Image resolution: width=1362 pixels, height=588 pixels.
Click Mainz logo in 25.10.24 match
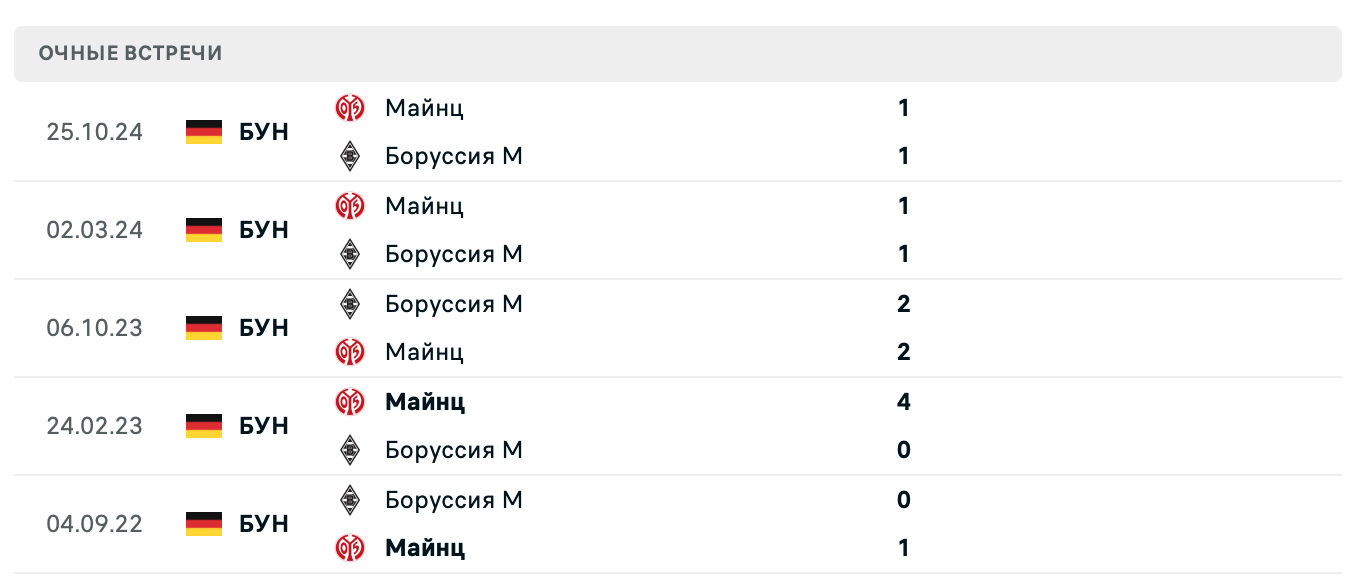coord(349,108)
